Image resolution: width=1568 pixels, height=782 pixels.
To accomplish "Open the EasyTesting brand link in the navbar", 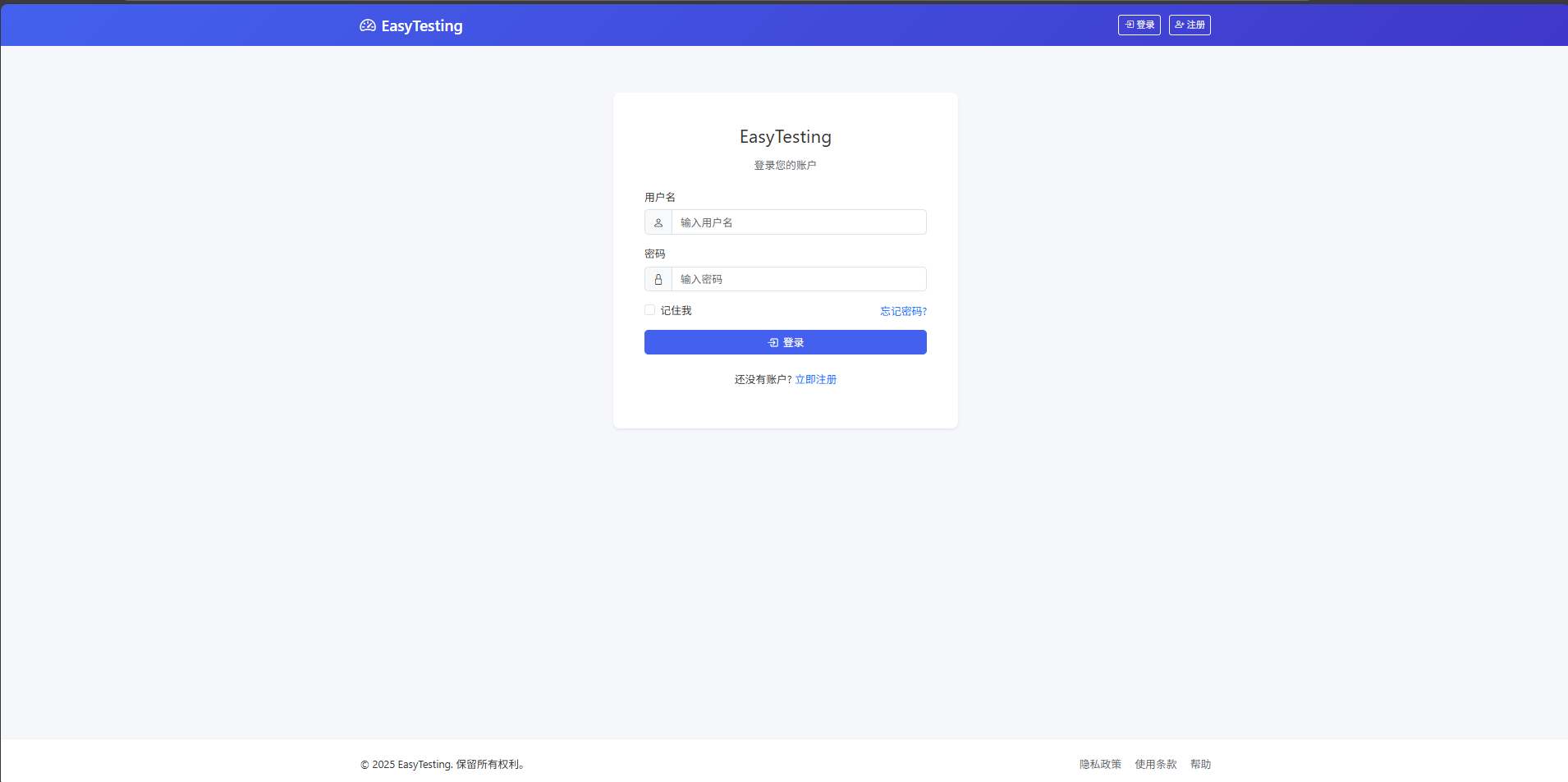I will (x=411, y=25).
